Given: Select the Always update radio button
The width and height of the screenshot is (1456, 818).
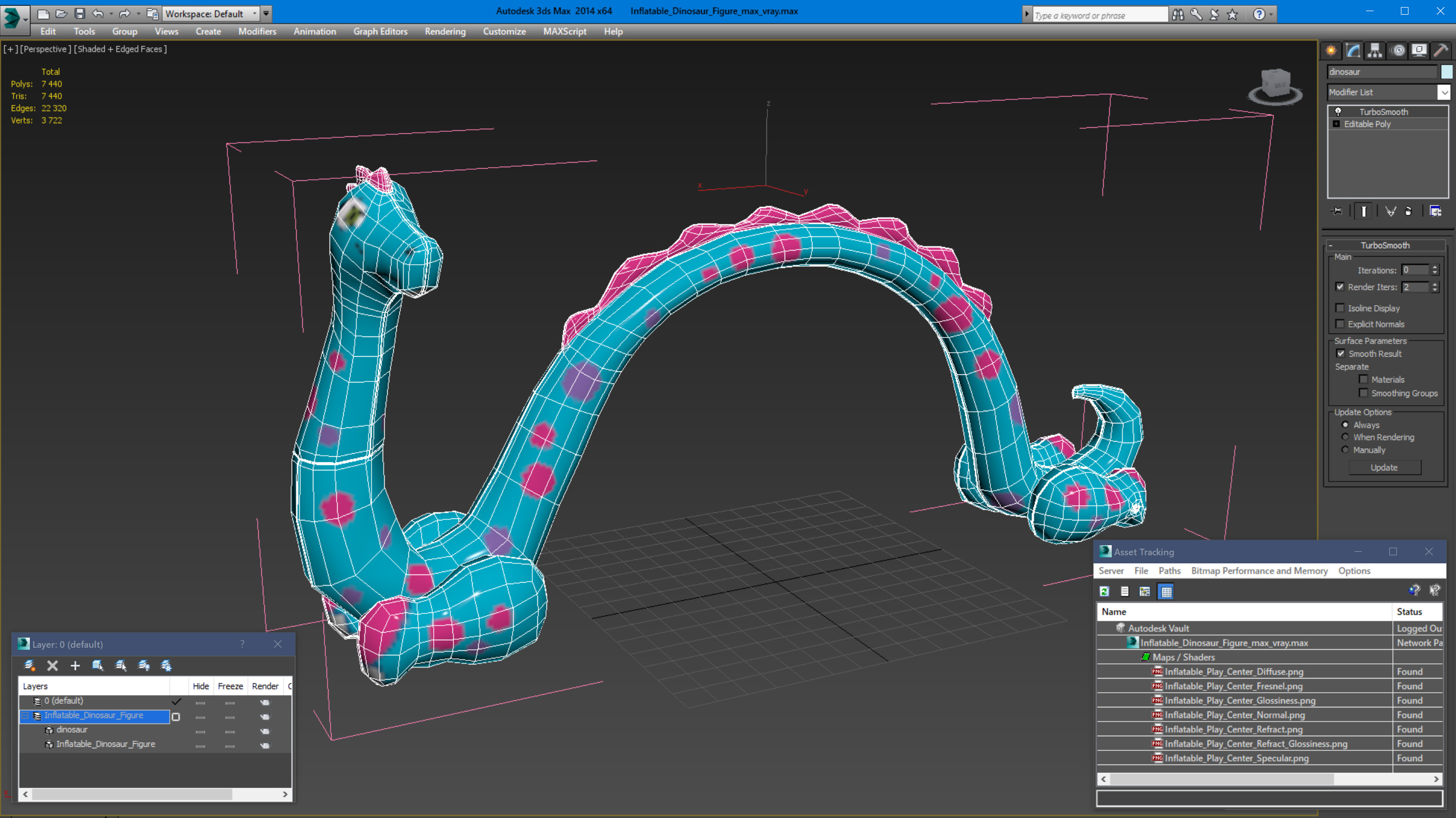Looking at the screenshot, I should tap(1345, 425).
